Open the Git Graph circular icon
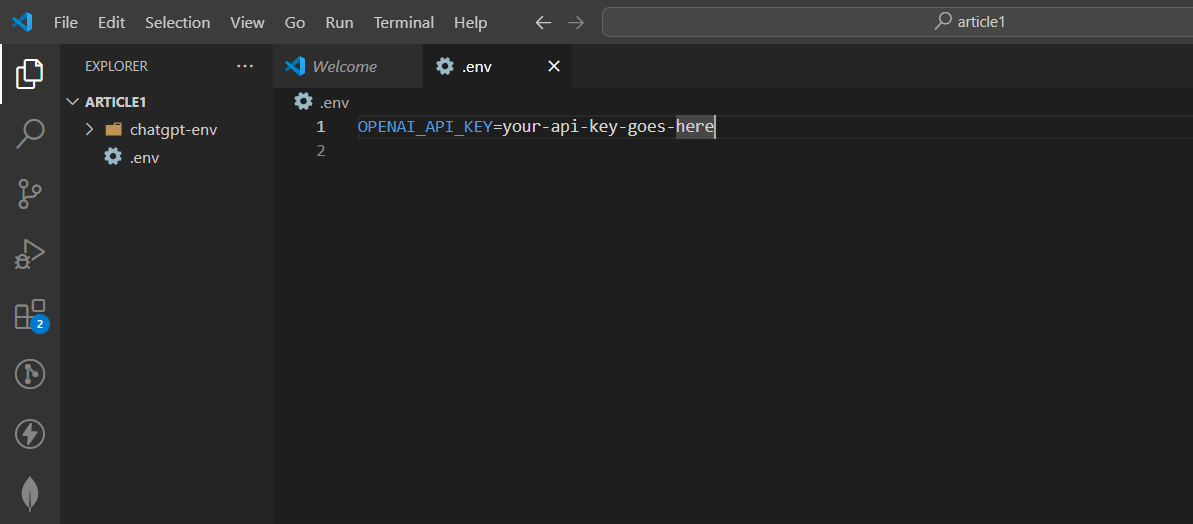This screenshot has width=1193, height=524. (x=30, y=374)
